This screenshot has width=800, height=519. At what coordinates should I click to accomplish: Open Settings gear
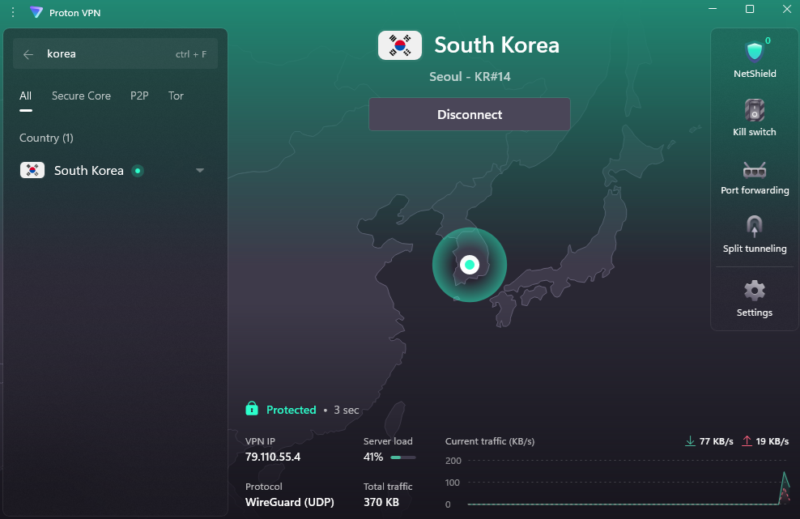tap(754, 291)
